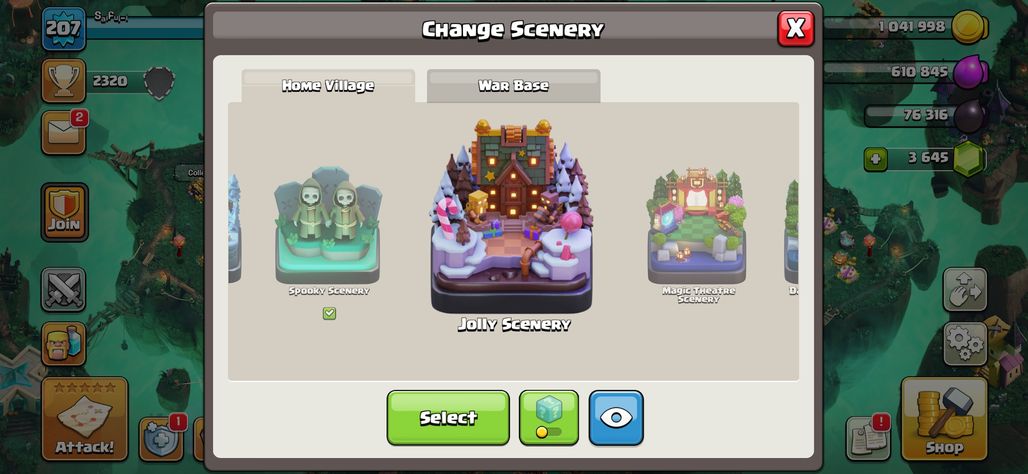Switch to the War Base tab
Screen dimensions: 1028x474
(513, 86)
